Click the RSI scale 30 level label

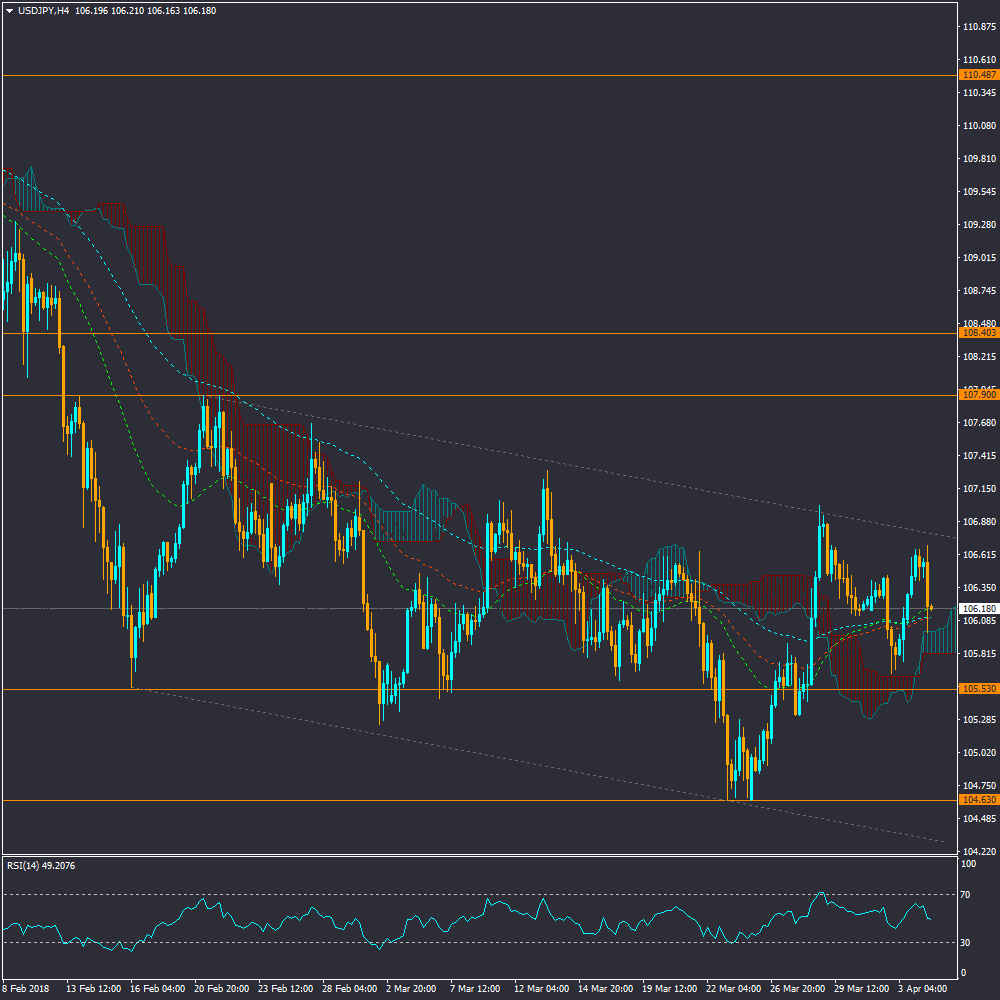coord(966,942)
